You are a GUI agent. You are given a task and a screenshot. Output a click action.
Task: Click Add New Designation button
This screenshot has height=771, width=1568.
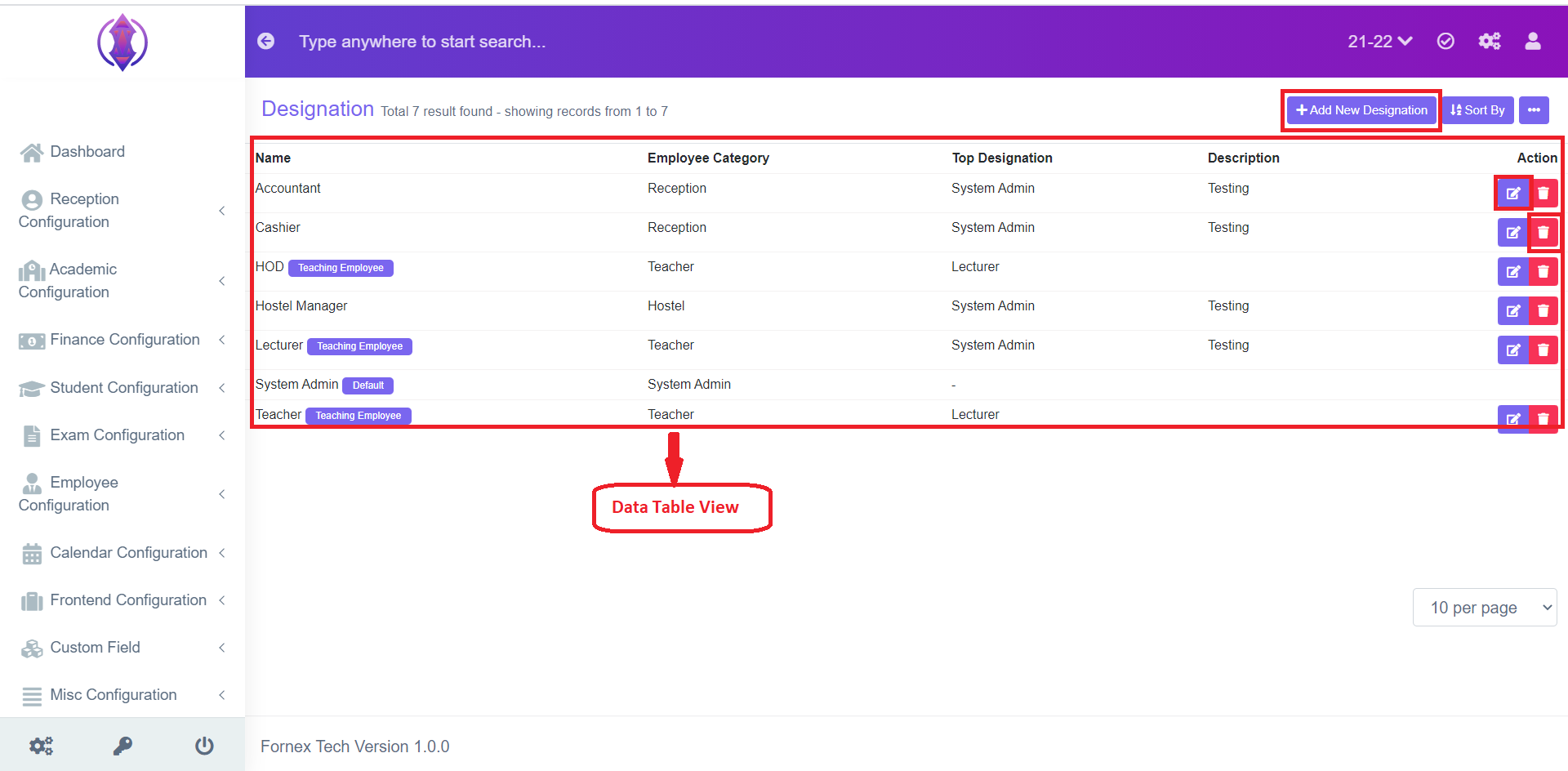1361,110
